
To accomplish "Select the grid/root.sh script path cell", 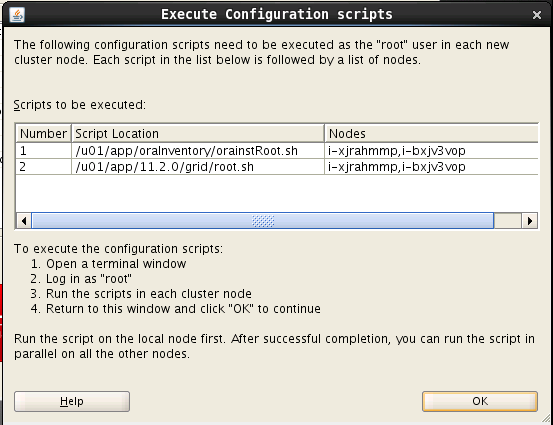I will (x=198, y=167).
